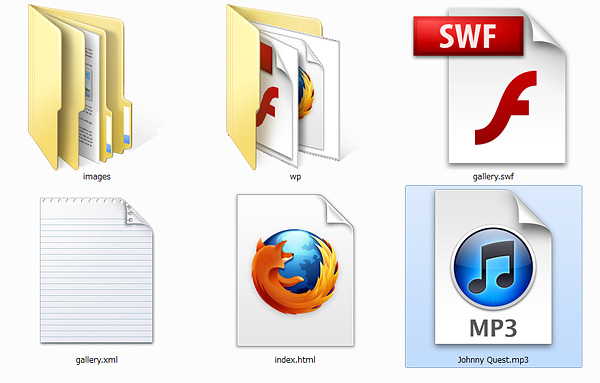
Task: Click the index.html Firefox file icon
Action: (x=295, y=271)
